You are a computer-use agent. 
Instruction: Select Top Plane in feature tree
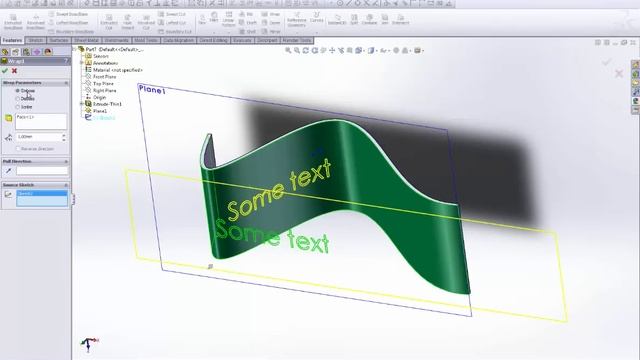pyautogui.click(x=103, y=84)
